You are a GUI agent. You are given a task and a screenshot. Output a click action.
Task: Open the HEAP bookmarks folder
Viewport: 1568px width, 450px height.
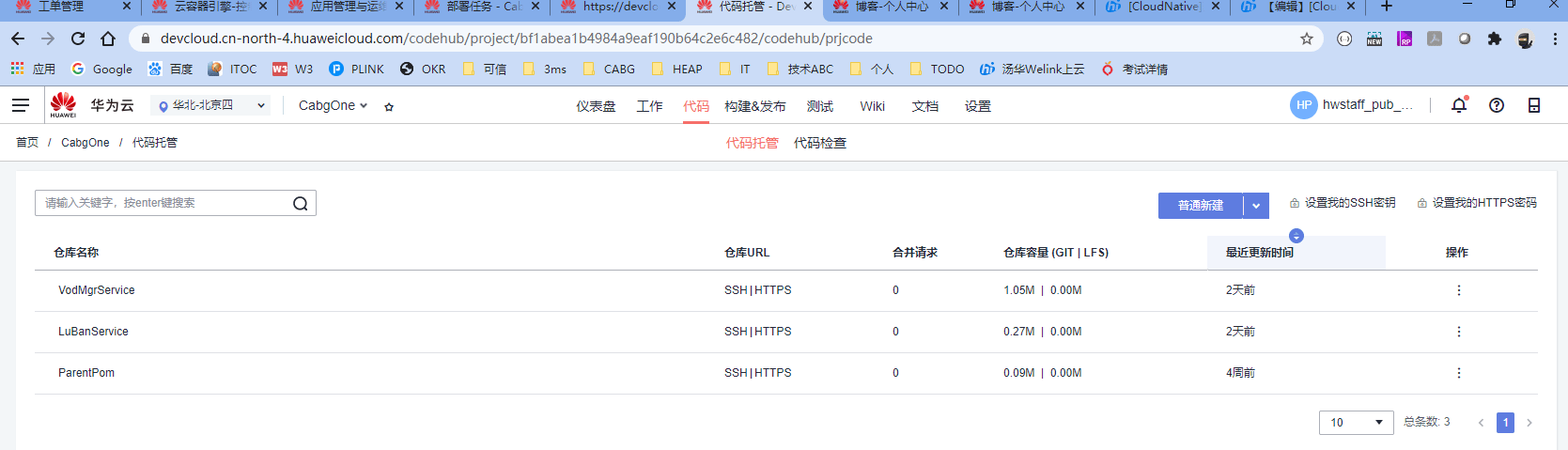pos(676,69)
